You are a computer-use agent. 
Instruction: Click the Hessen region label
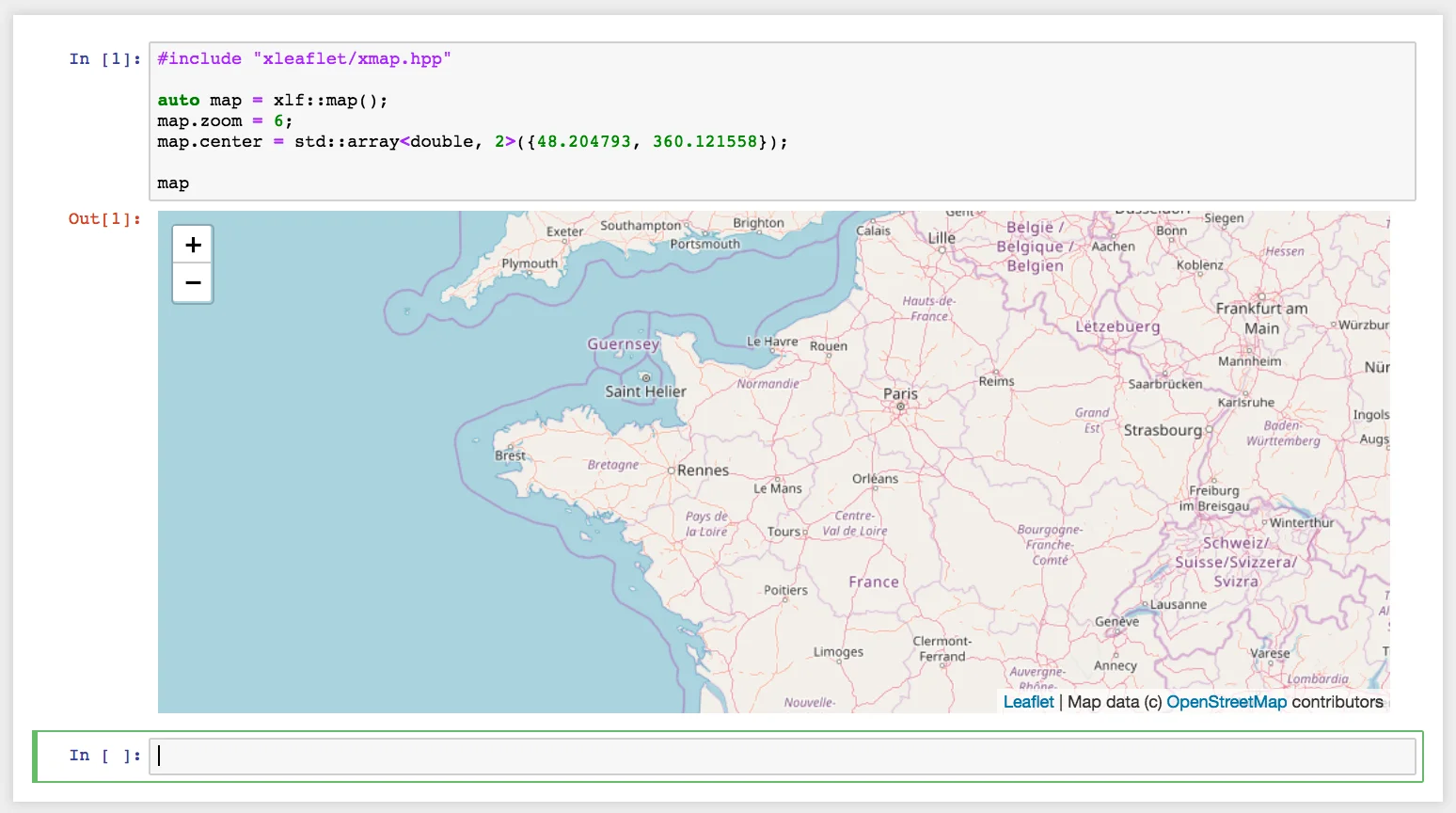[1285, 251]
